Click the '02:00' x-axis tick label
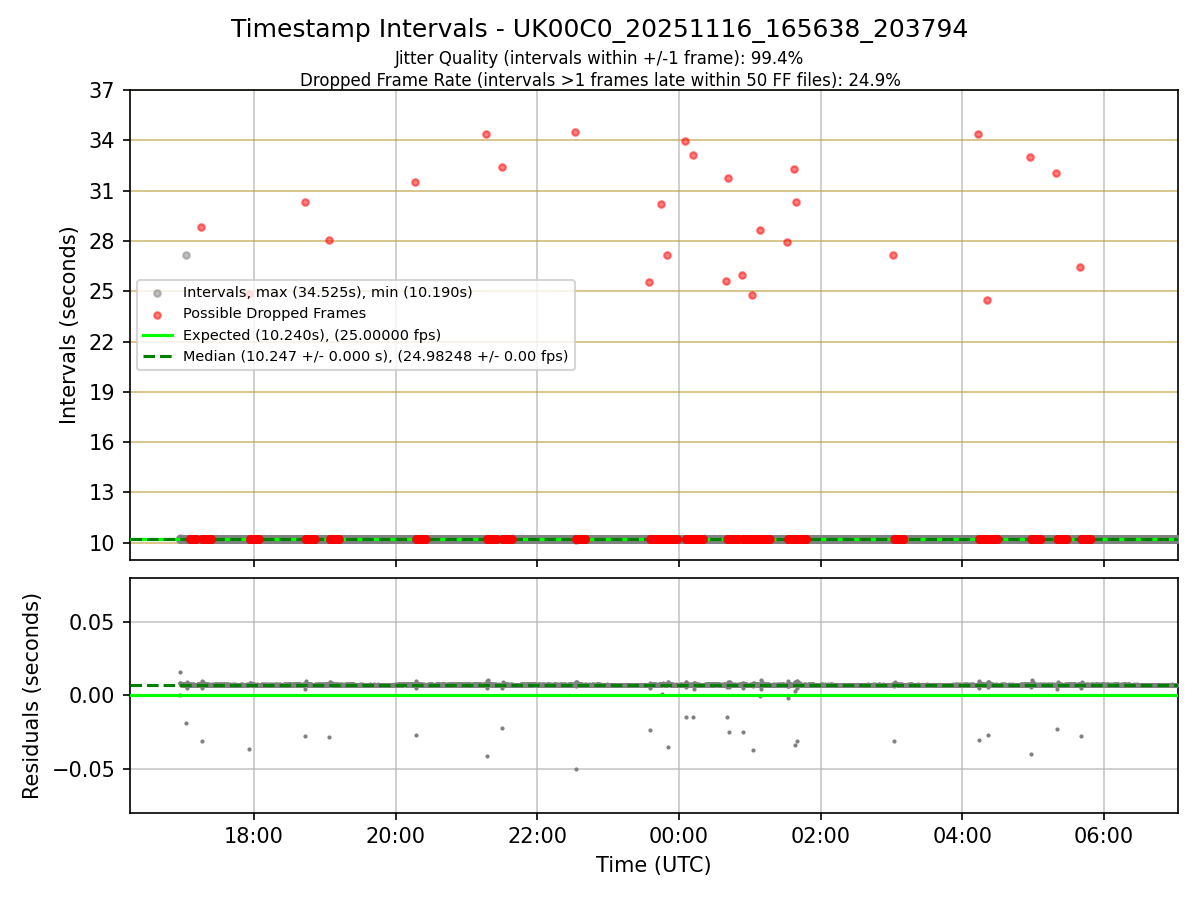 [820, 835]
